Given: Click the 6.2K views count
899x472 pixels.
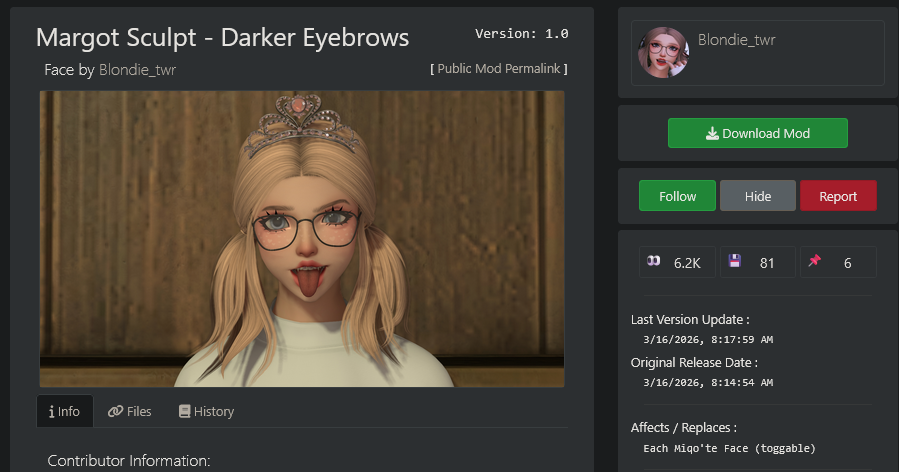Looking at the screenshot, I should click(x=687, y=263).
